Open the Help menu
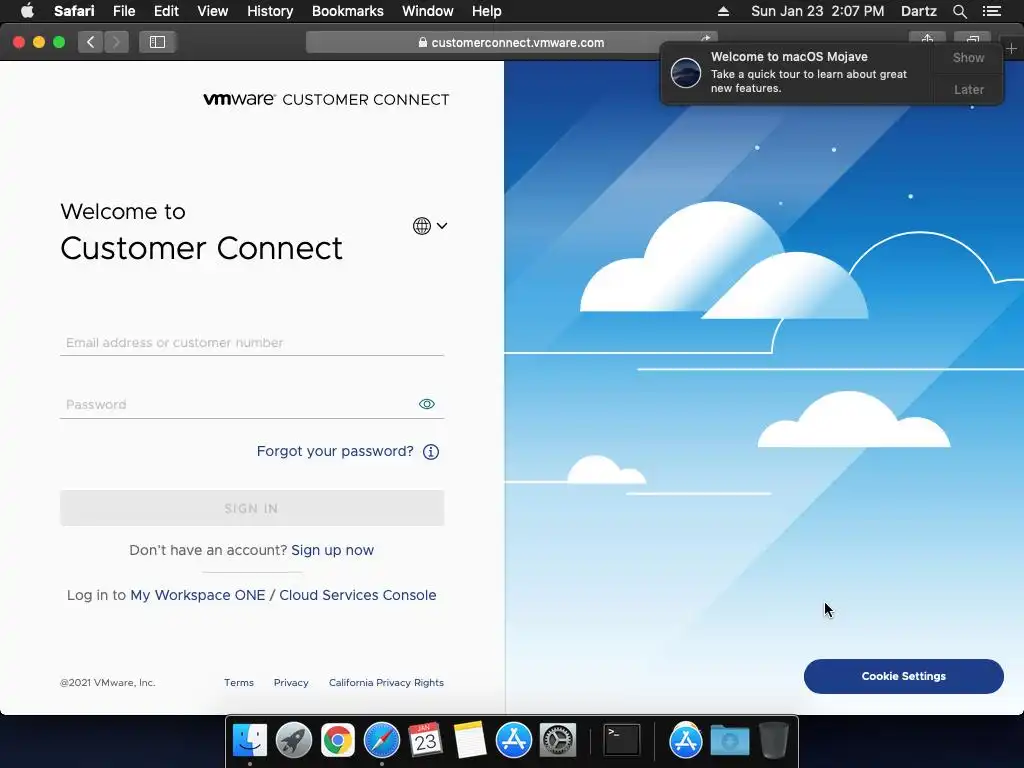This screenshot has height=768, width=1024. 487,11
